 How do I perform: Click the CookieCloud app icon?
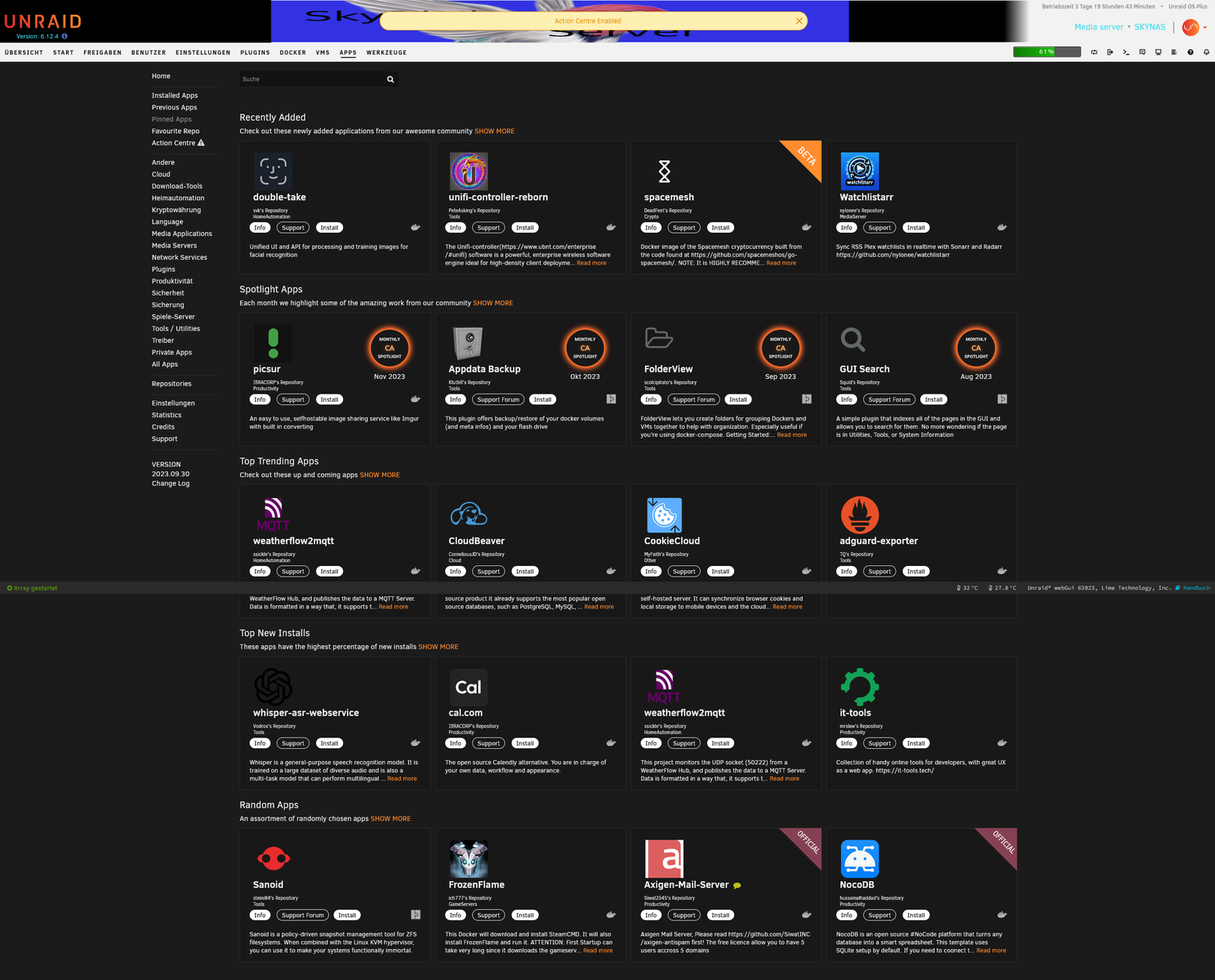664,515
